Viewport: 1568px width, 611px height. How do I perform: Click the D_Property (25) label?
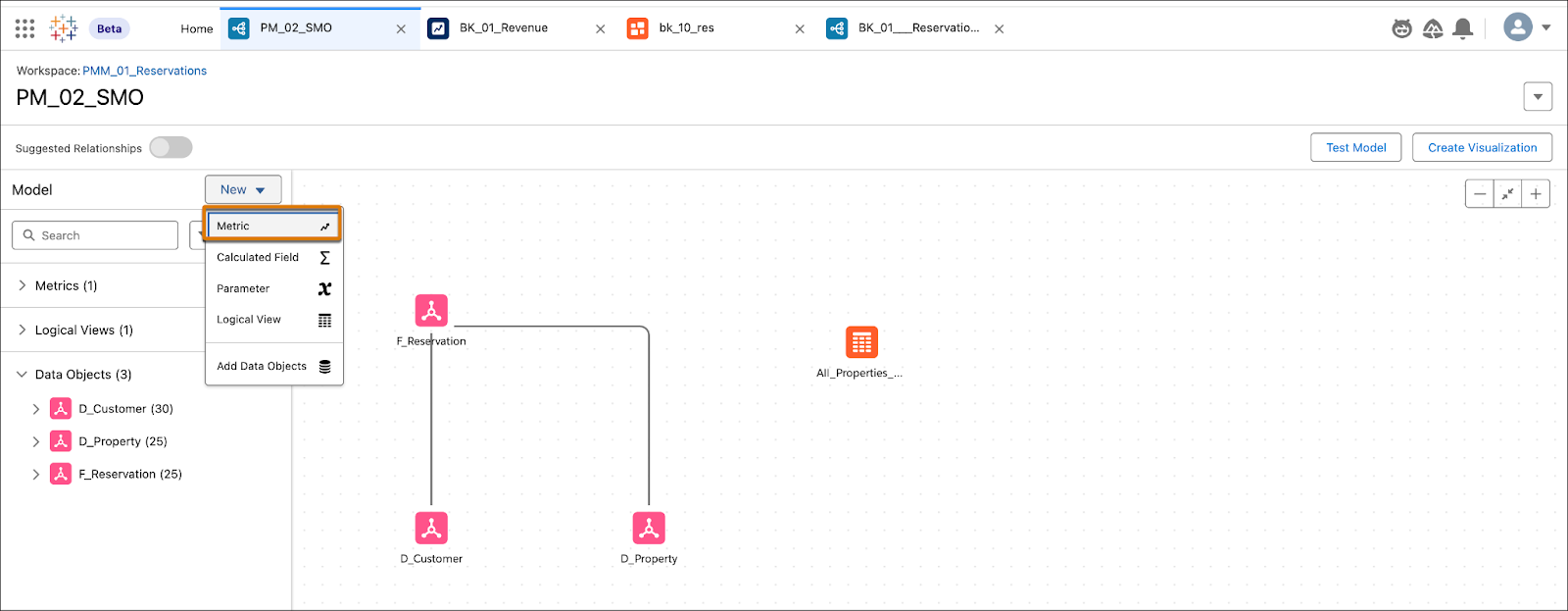(x=122, y=441)
